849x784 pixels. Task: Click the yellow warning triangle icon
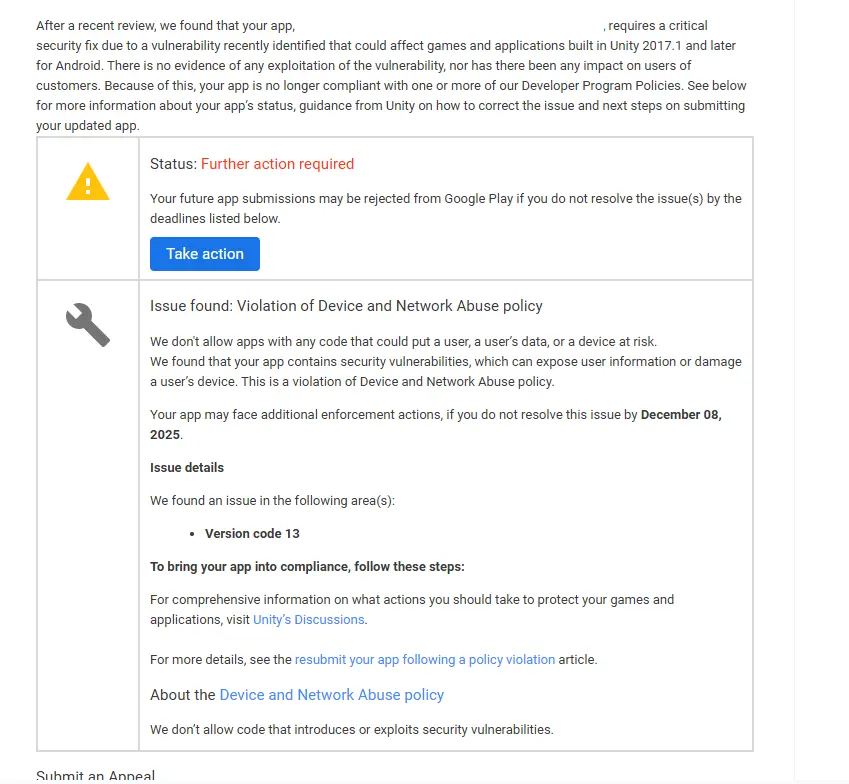[x=88, y=182]
